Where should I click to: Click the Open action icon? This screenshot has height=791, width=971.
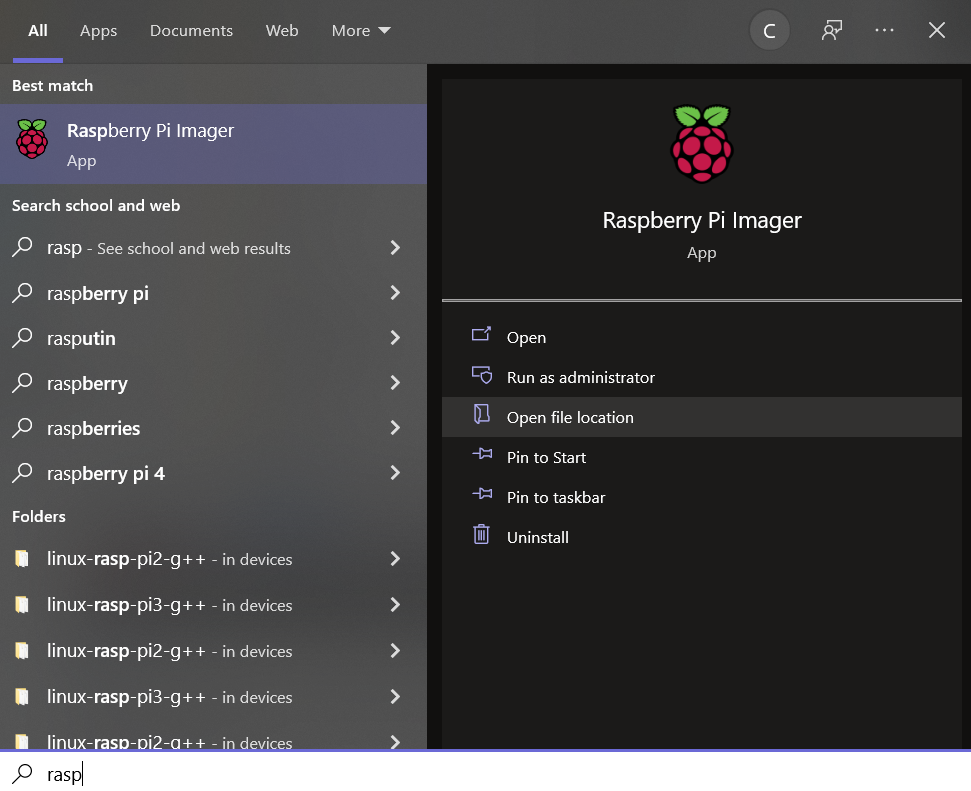(481, 335)
